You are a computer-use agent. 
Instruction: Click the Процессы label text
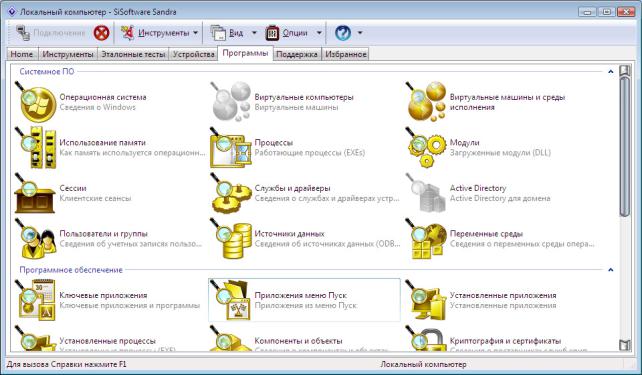[x=274, y=143]
